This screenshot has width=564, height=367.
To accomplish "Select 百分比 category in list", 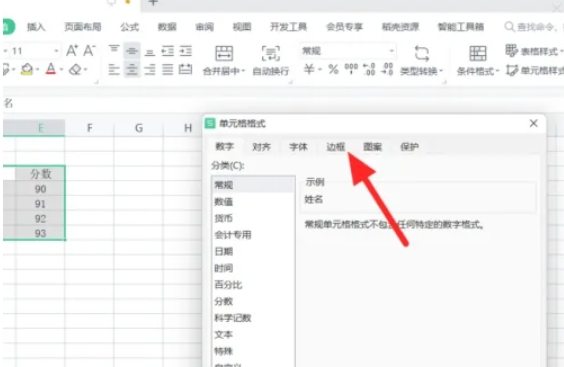I will pos(253,285).
